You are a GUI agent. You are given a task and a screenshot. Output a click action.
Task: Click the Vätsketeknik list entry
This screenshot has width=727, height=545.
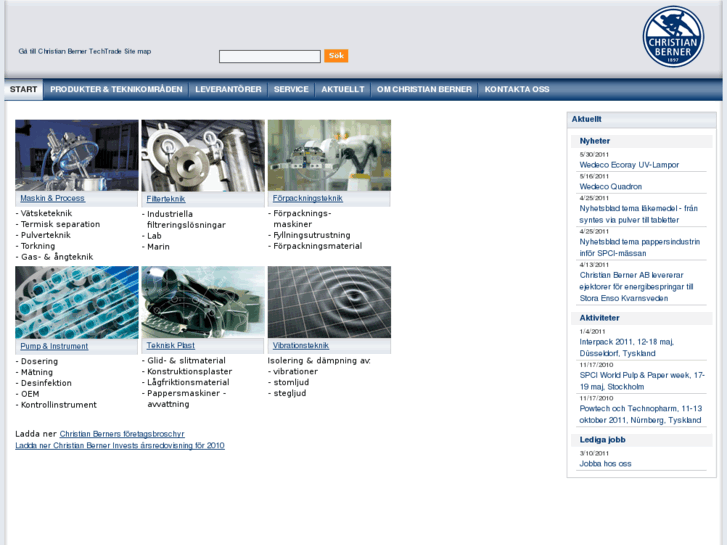click(46, 213)
